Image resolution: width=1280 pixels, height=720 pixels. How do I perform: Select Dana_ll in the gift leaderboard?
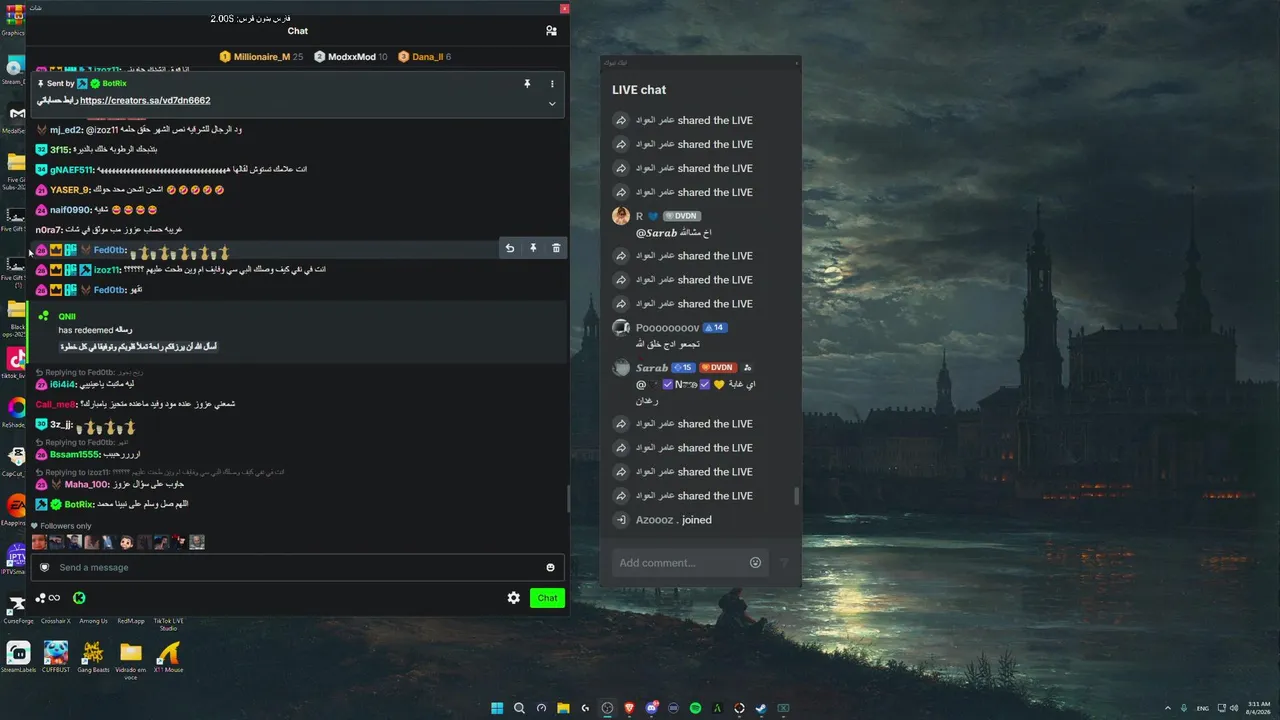click(425, 57)
